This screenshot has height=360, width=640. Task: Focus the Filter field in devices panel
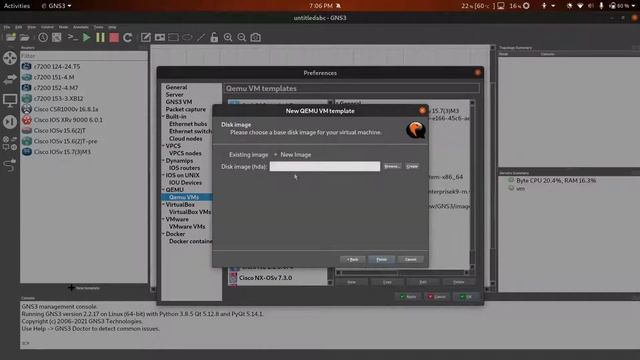point(84,56)
